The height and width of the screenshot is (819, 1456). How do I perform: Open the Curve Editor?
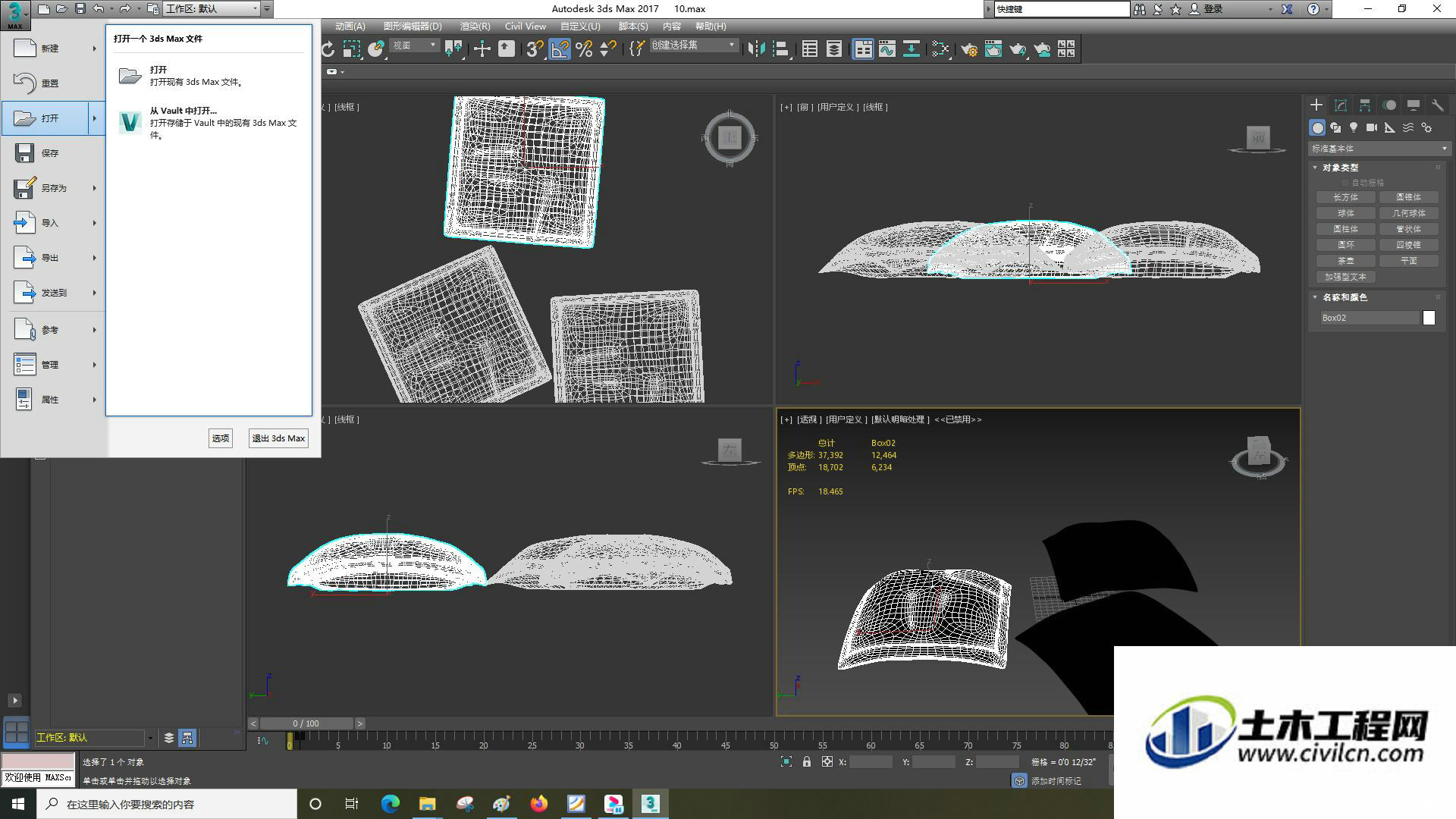coord(886,49)
